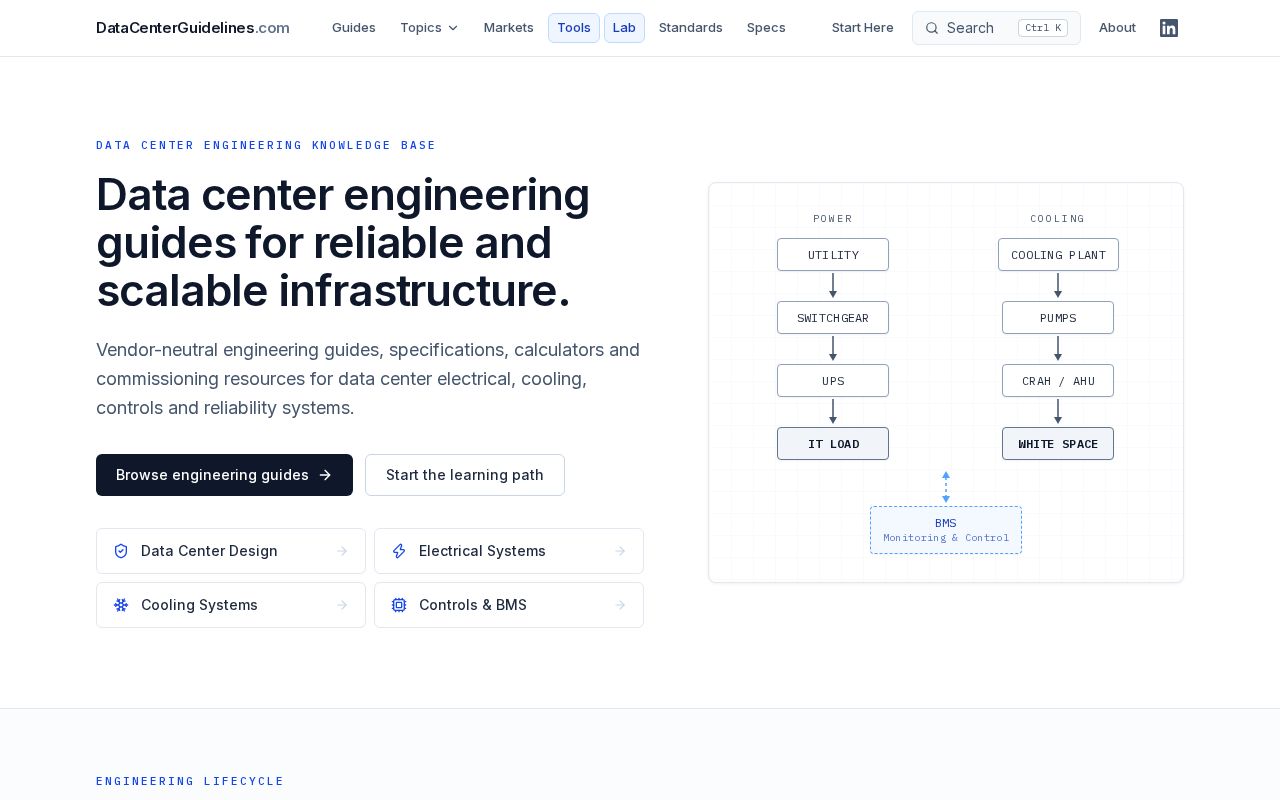Click the snowflake icon for Cooling Systems

point(121,605)
